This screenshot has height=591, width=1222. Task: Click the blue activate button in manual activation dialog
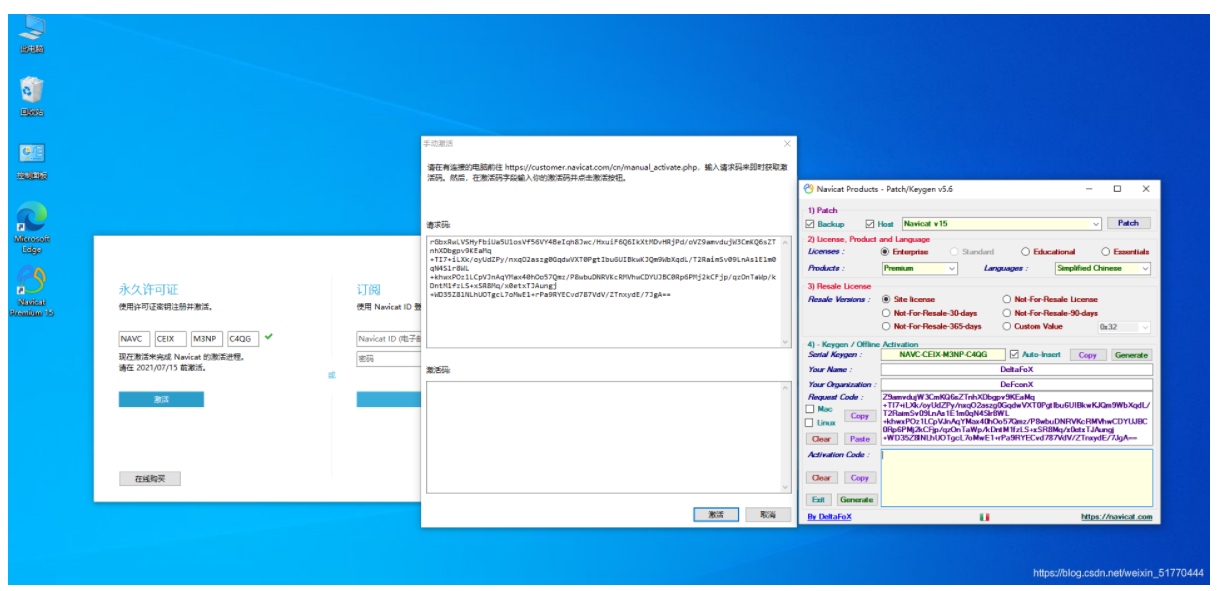coord(716,514)
